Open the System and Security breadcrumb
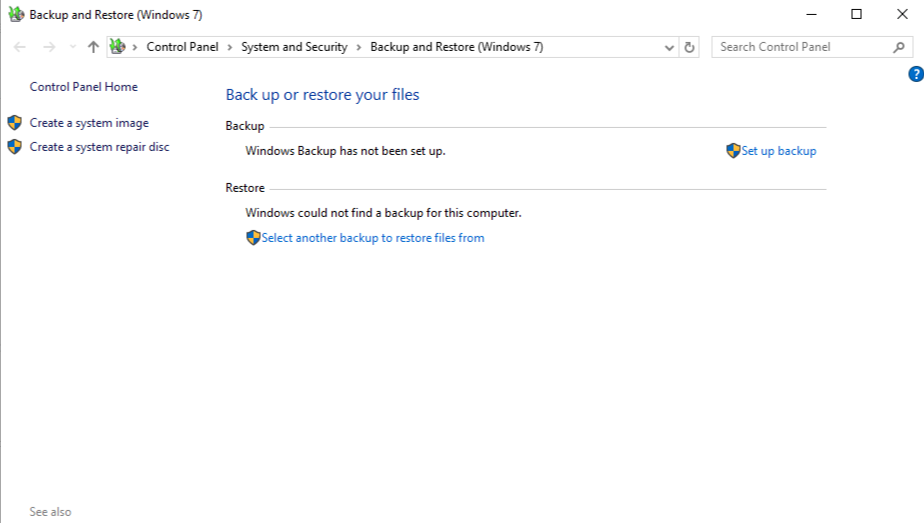 tap(294, 47)
